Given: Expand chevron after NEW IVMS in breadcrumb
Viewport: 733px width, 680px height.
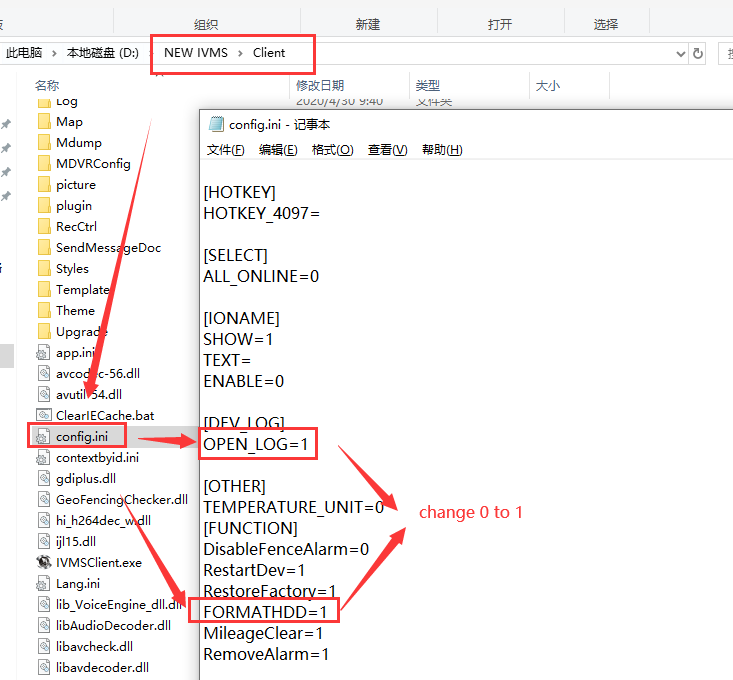Looking at the screenshot, I should [240, 53].
